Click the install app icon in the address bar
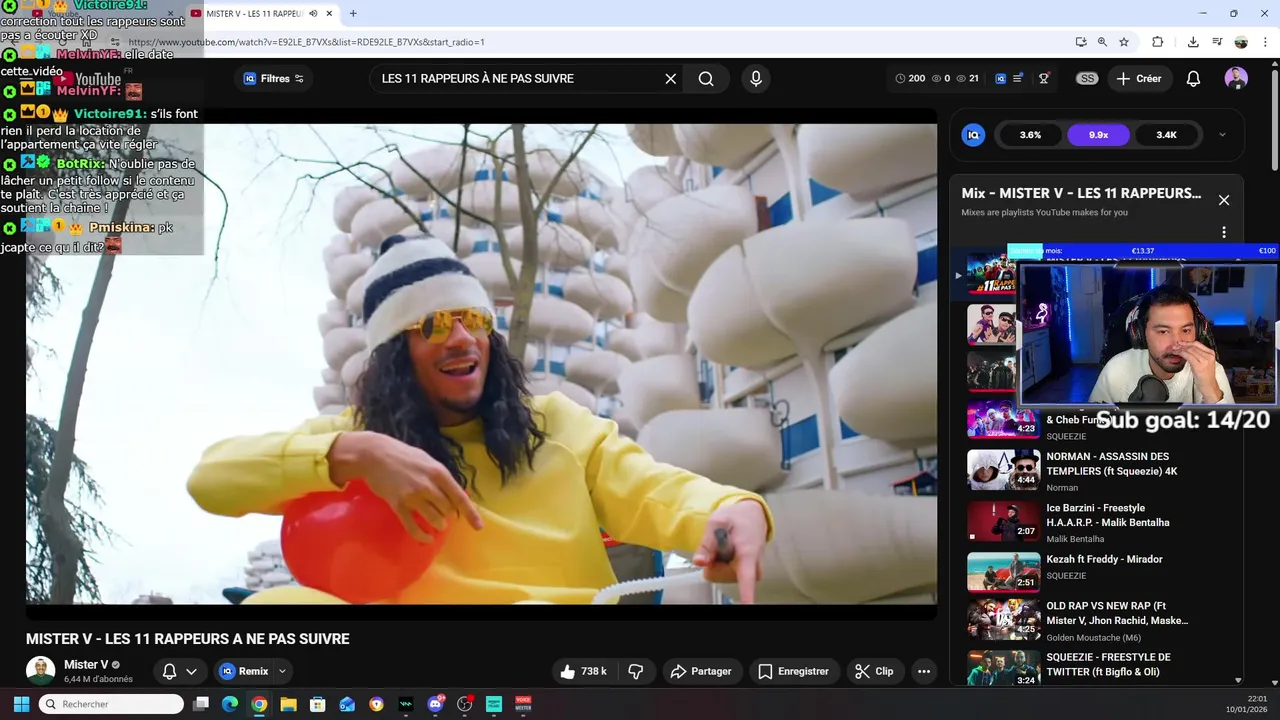The width and height of the screenshot is (1280, 720). [x=1081, y=42]
